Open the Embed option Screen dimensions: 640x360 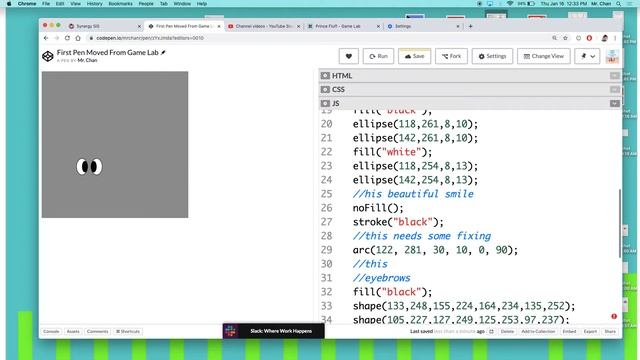coord(569,331)
